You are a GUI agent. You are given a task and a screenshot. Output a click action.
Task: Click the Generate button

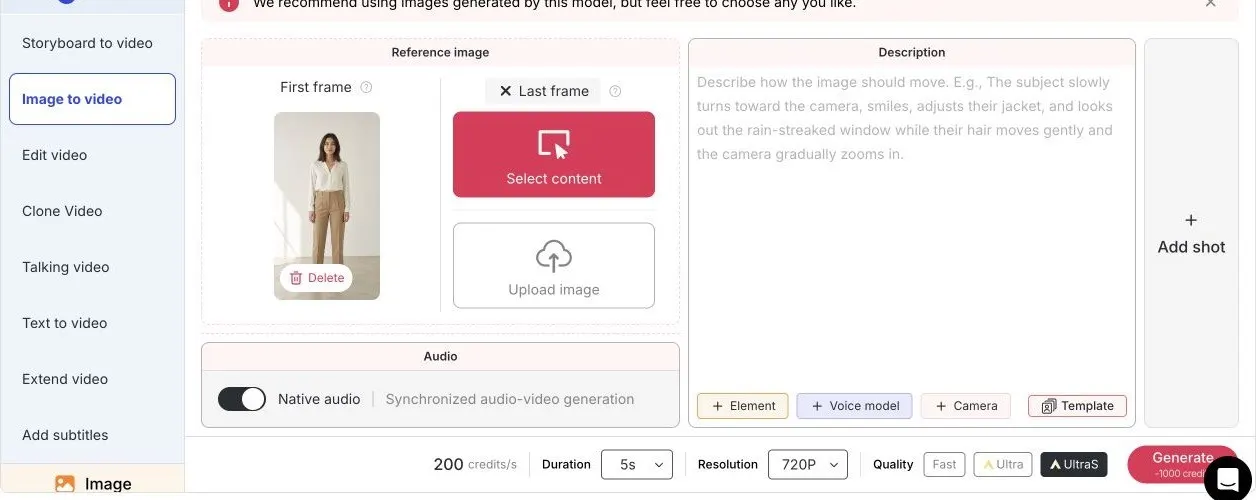[1182, 464]
